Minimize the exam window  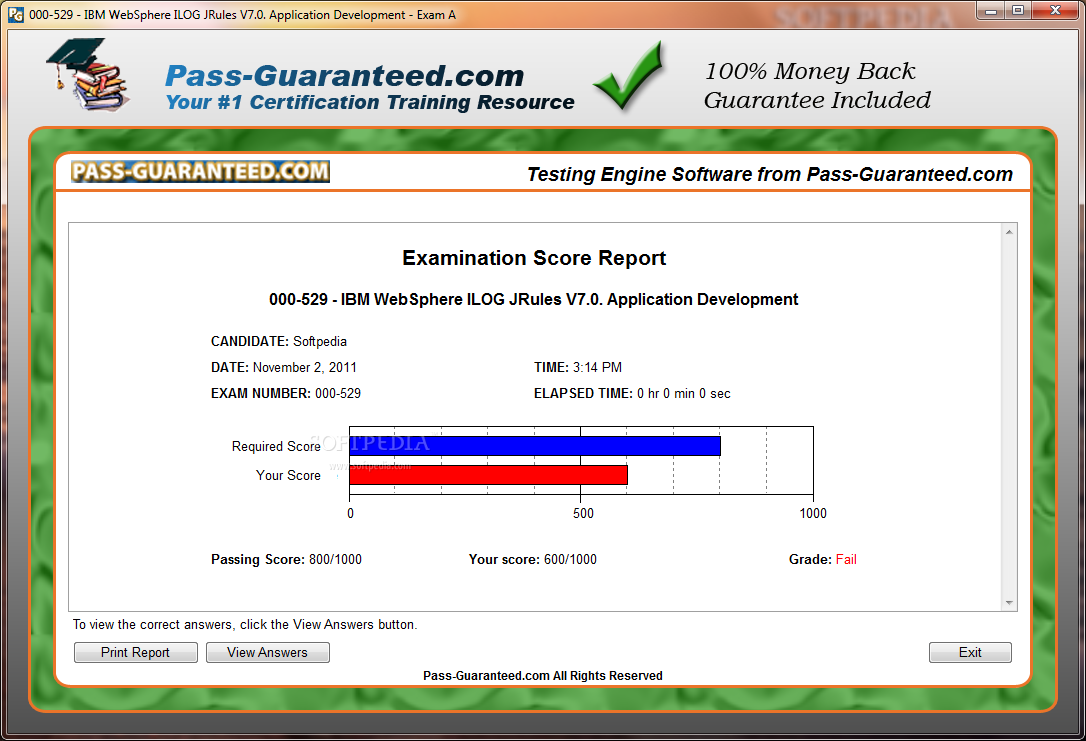coord(991,10)
